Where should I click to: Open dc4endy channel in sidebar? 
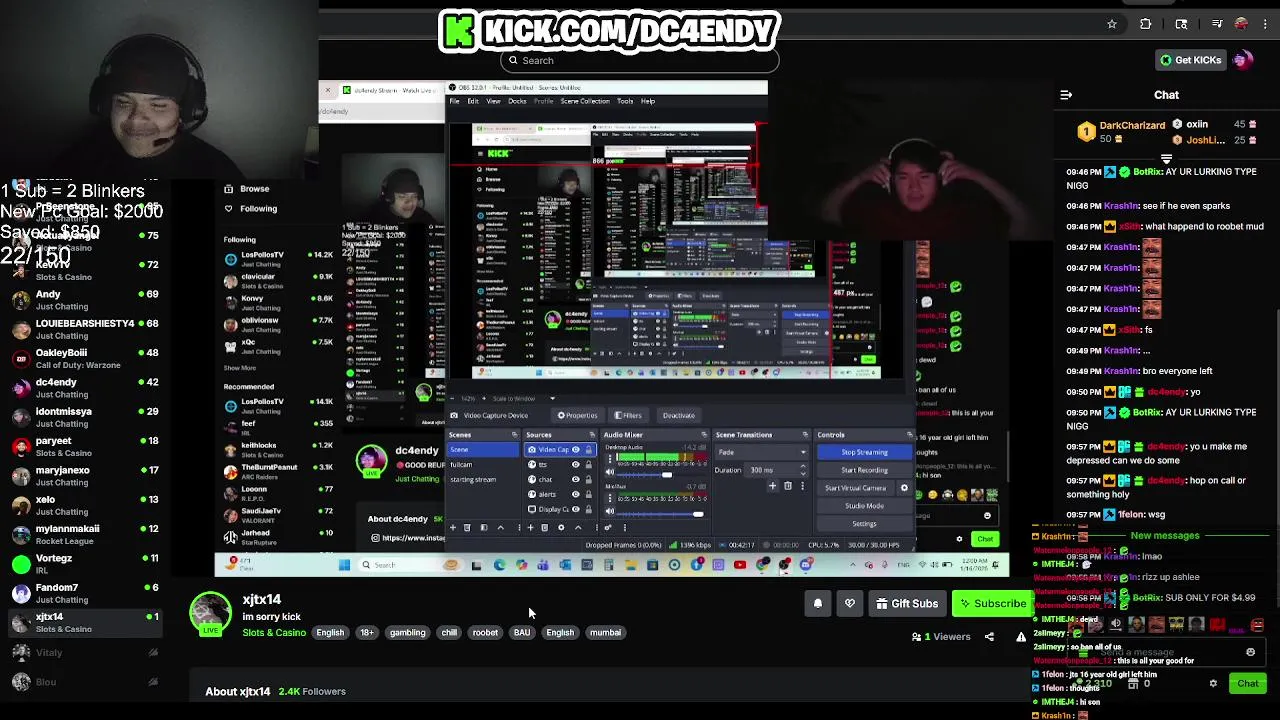[x=85, y=388]
